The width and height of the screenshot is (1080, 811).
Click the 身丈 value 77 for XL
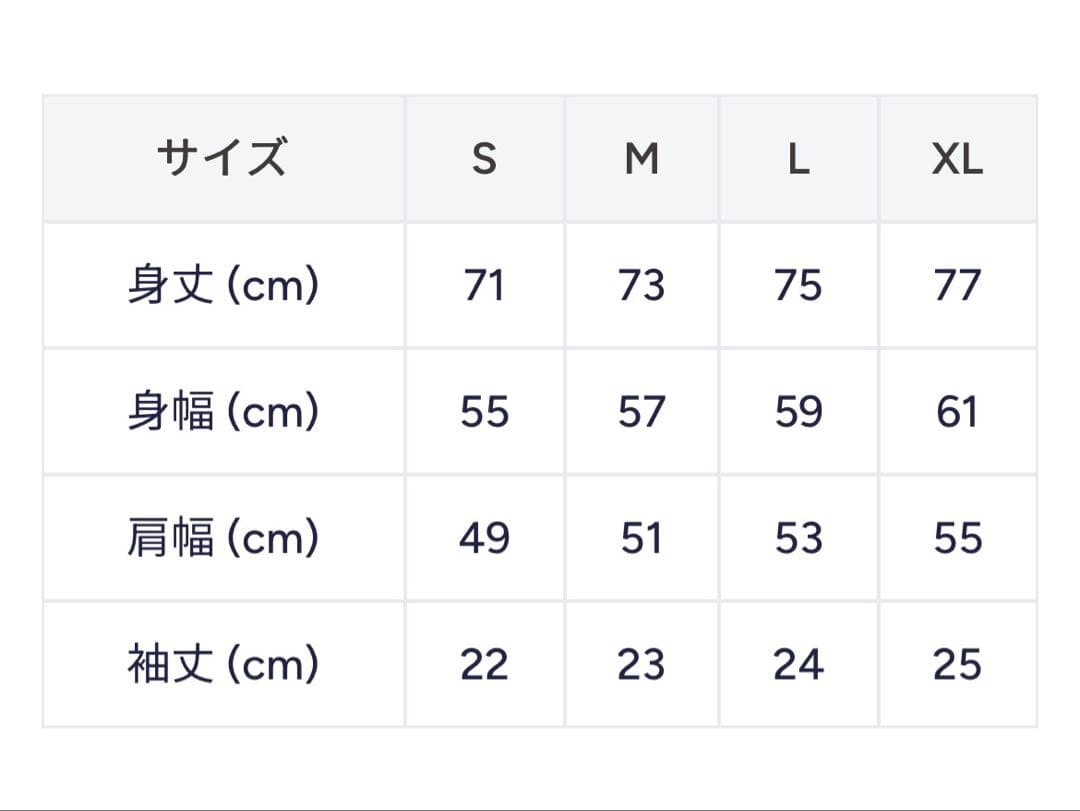click(x=957, y=286)
